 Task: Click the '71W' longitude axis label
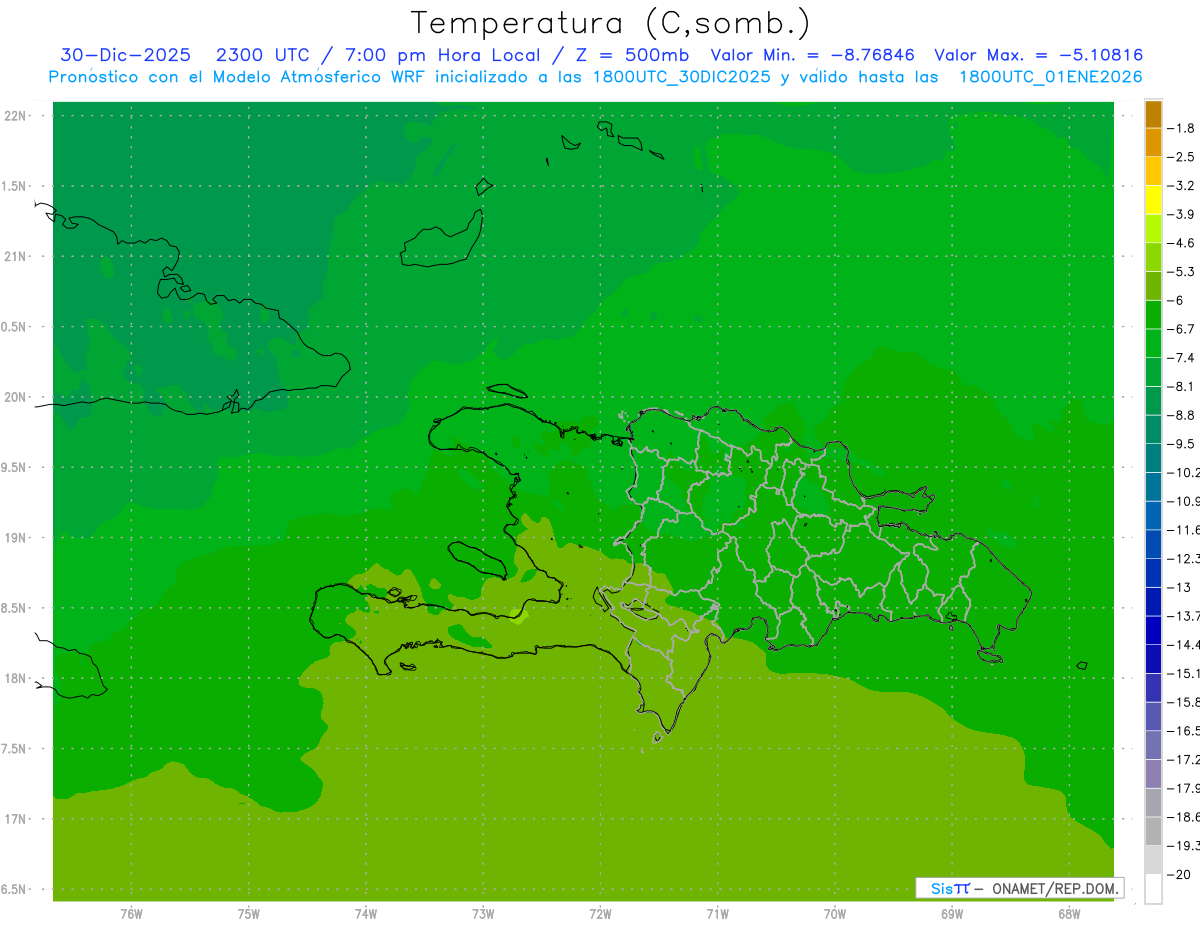click(x=717, y=914)
